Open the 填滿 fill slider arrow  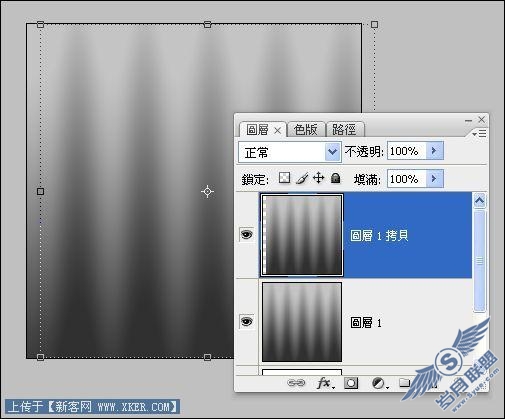tap(434, 179)
